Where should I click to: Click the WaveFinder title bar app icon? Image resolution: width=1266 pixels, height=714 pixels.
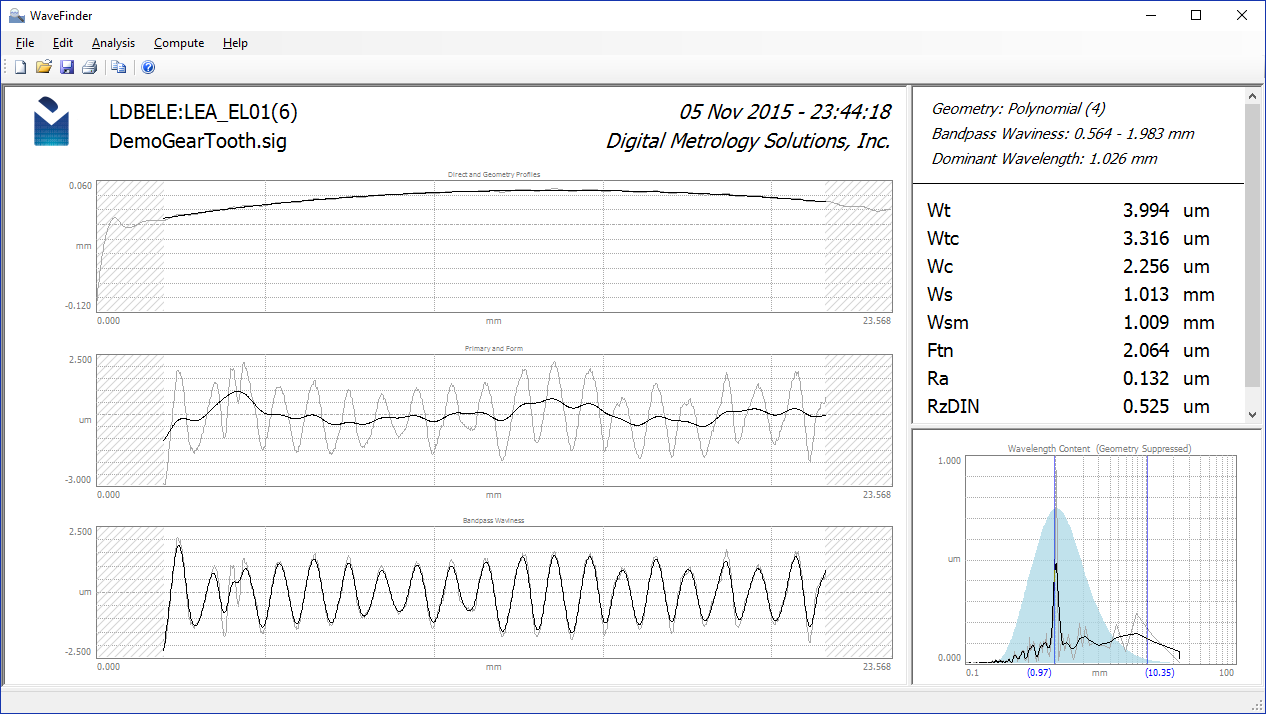(16, 15)
